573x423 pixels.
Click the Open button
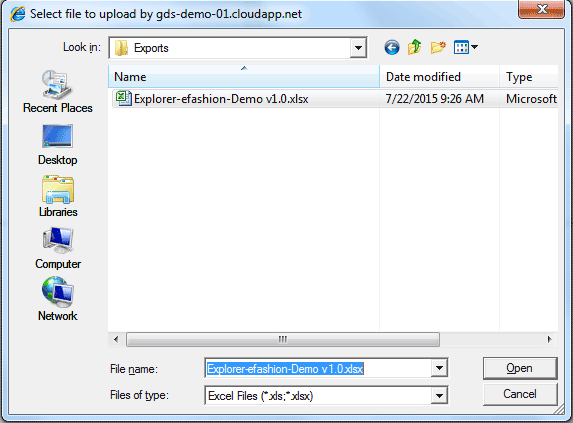point(520,368)
